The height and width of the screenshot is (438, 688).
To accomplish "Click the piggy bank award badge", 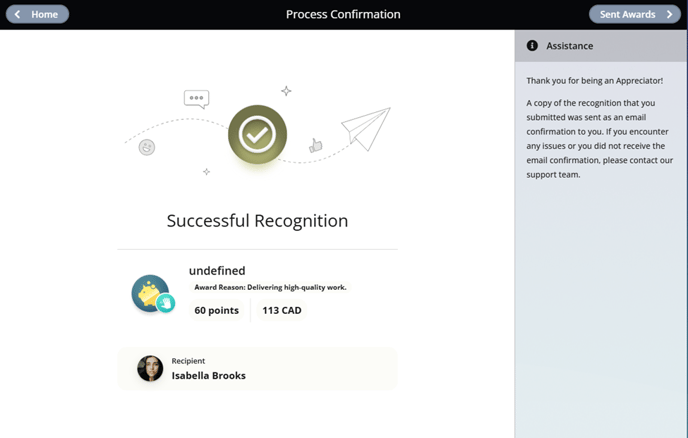I will [x=150, y=293].
